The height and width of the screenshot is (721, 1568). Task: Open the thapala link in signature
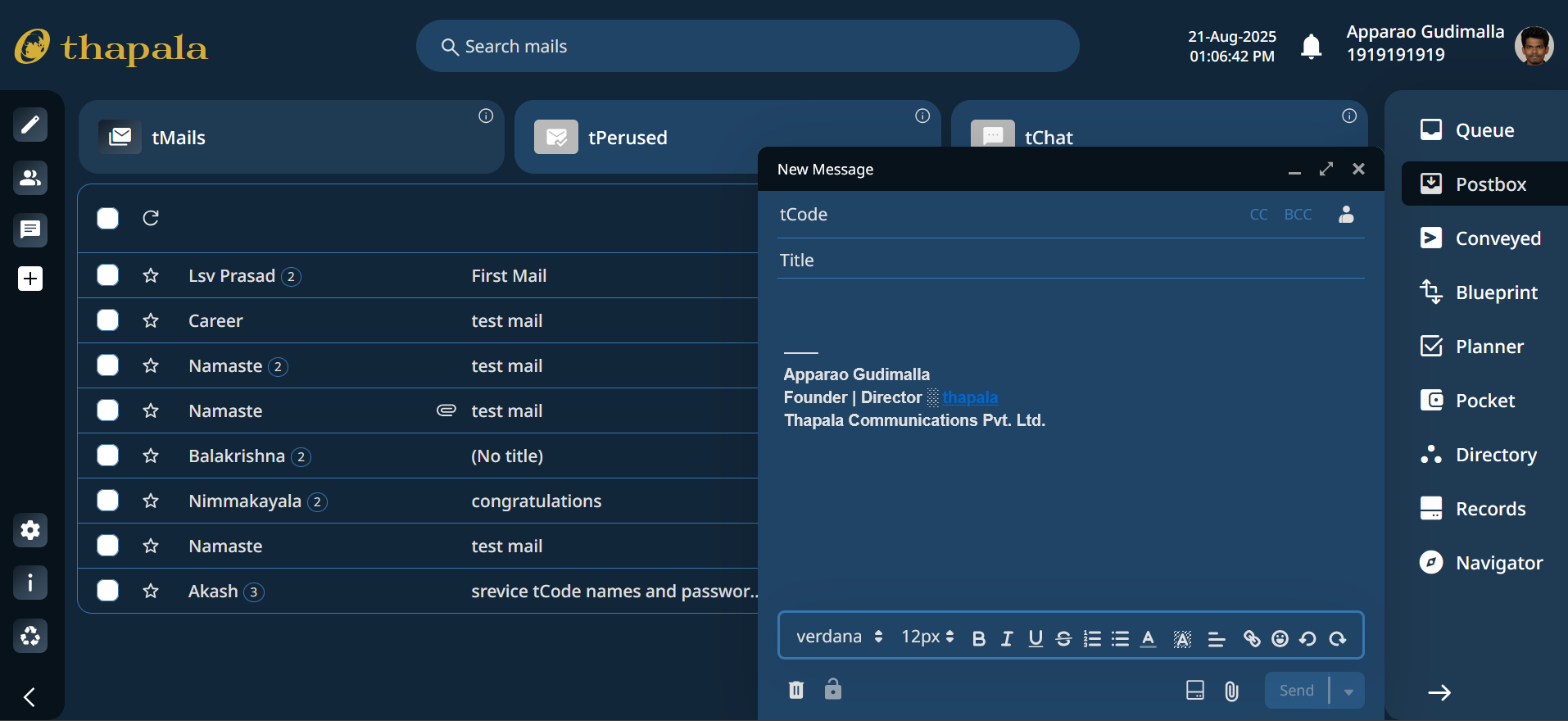[970, 397]
